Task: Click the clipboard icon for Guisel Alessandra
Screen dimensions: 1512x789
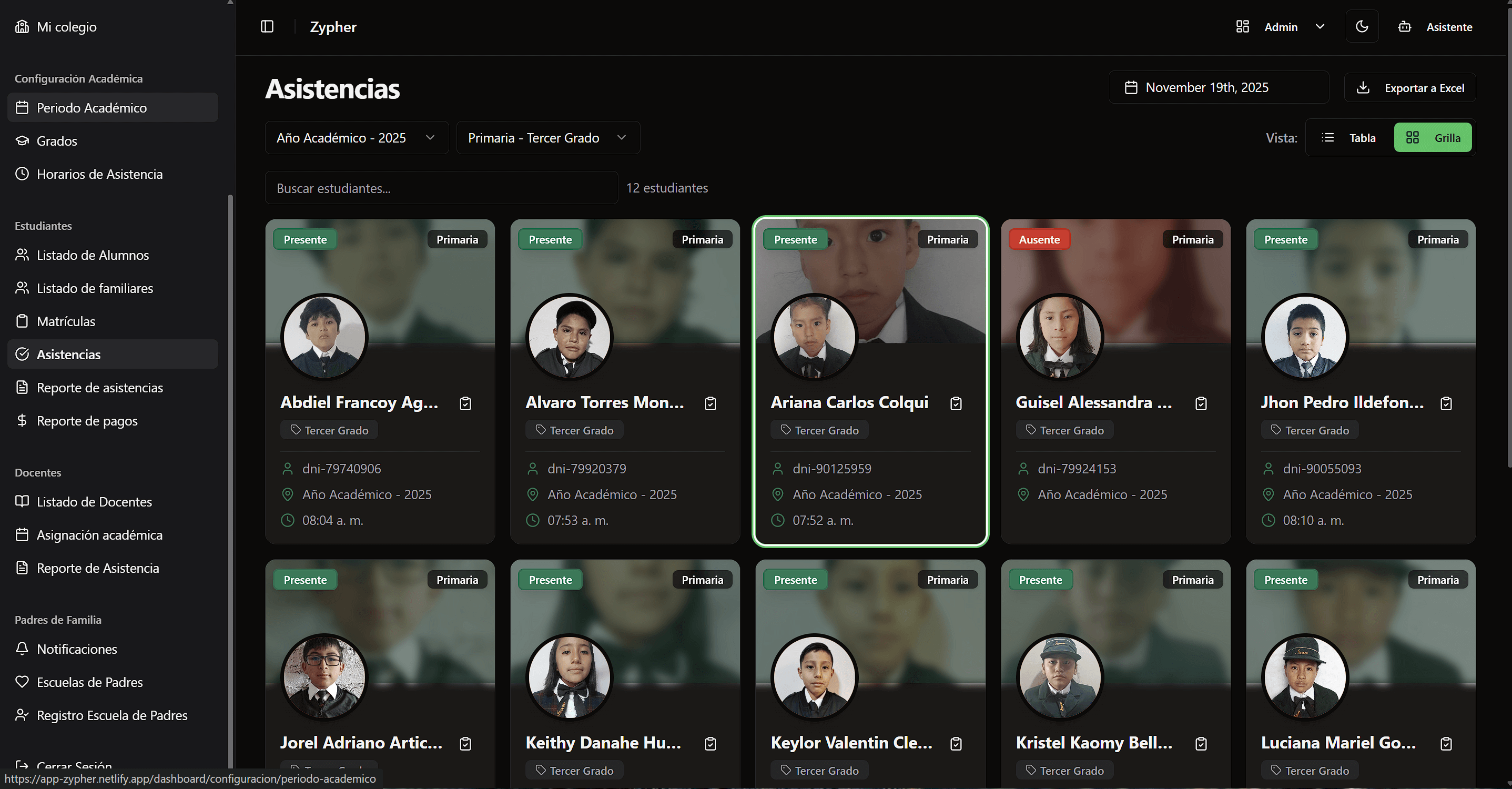Action: 1201,403
